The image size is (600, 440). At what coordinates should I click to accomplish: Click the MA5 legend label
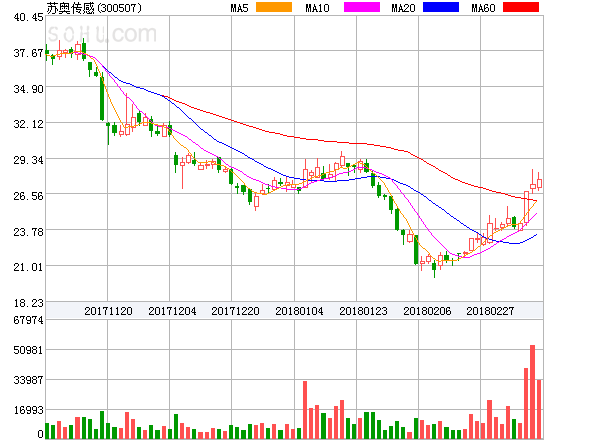click(x=239, y=8)
